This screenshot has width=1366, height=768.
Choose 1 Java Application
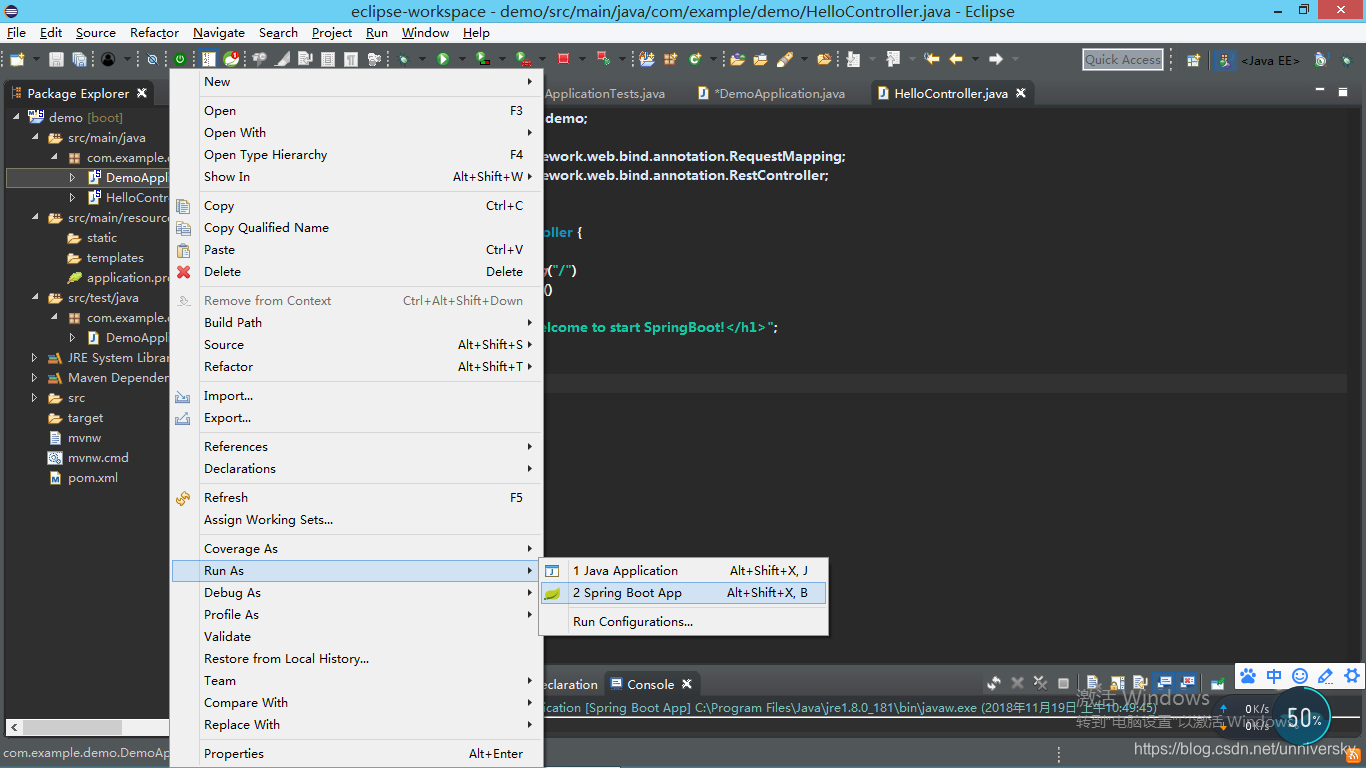tap(684, 571)
